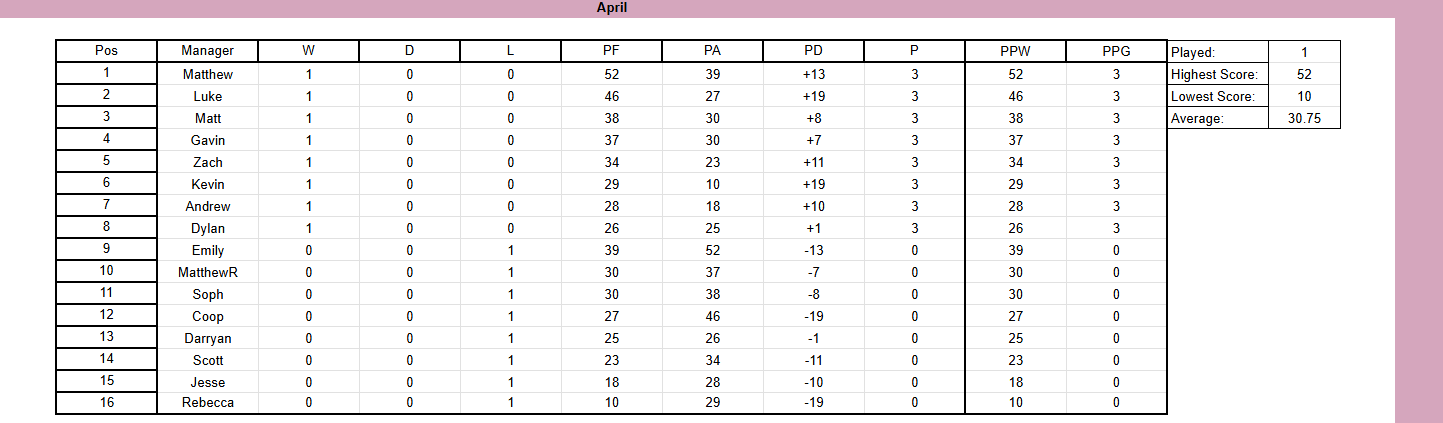The height and width of the screenshot is (423, 1443).
Task: Select Coop's PA value 46
Action: (712, 316)
